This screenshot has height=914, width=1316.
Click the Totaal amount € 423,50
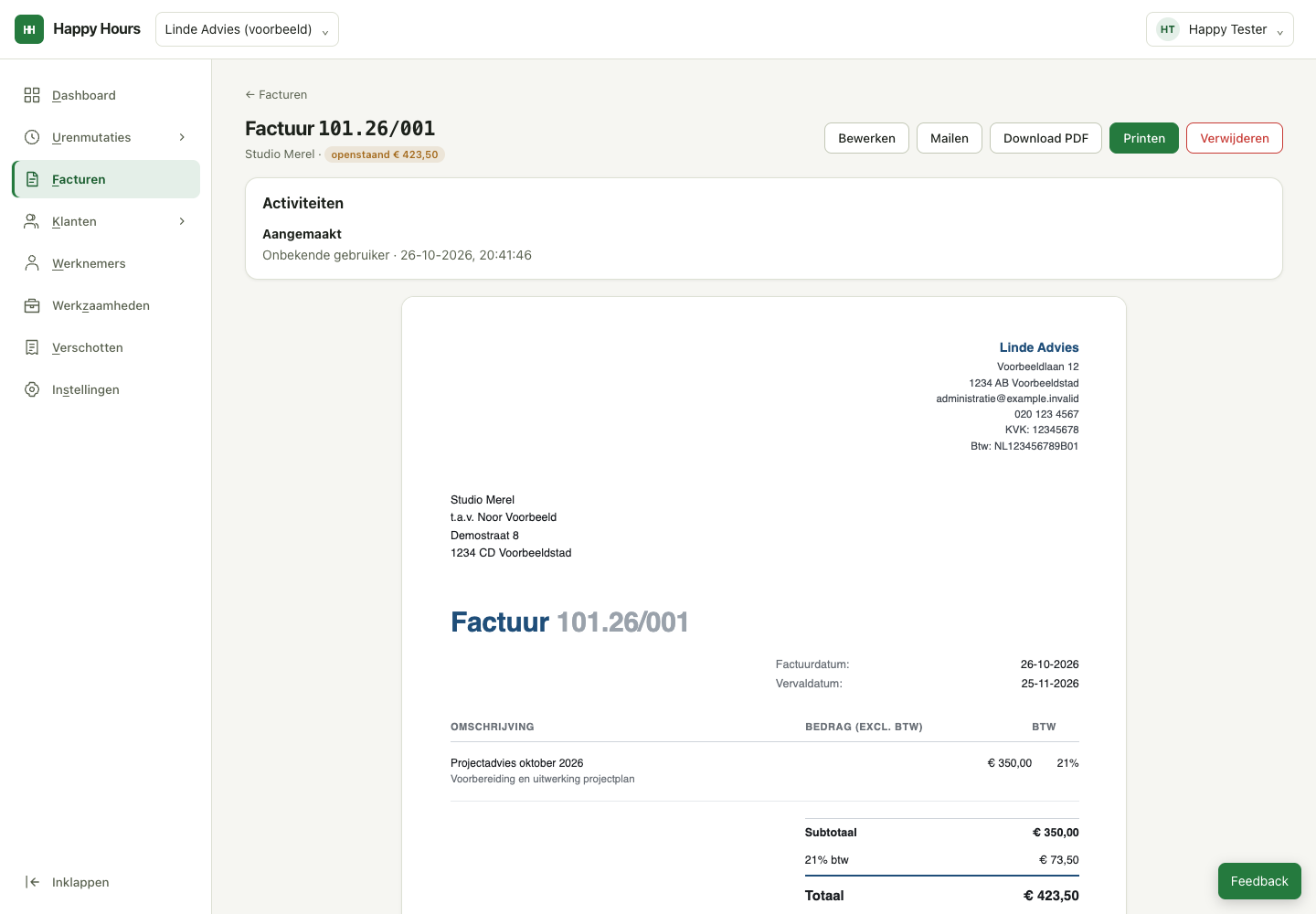pyautogui.click(x=1051, y=896)
